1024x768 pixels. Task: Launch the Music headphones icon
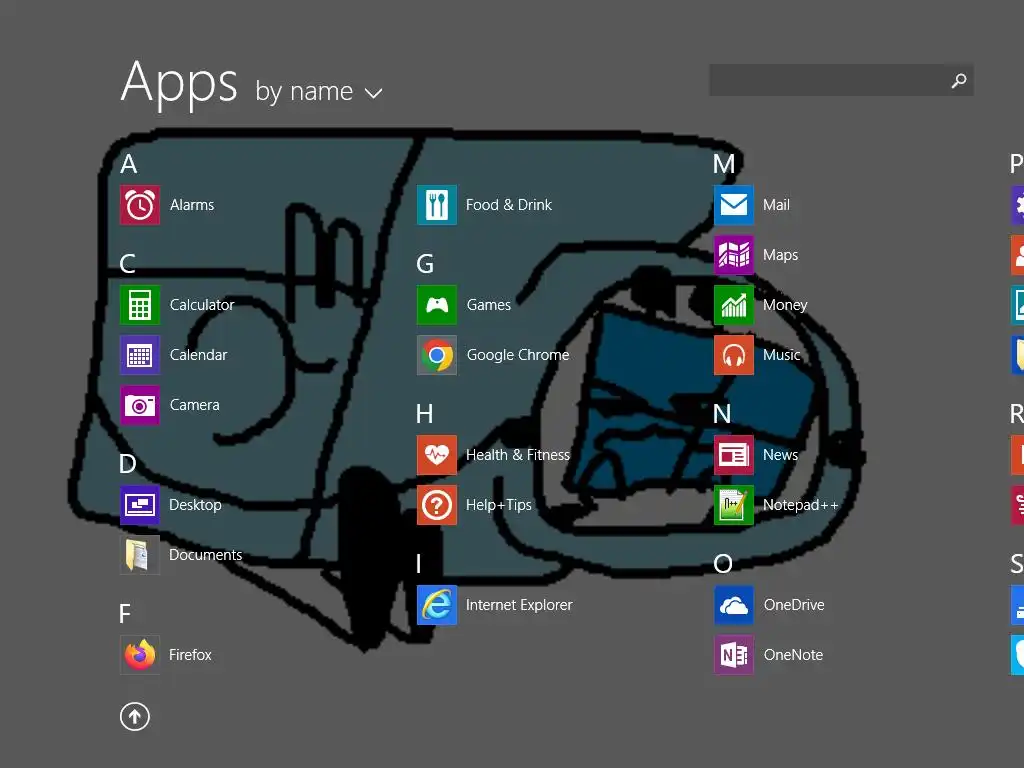click(x=734, y=355)
